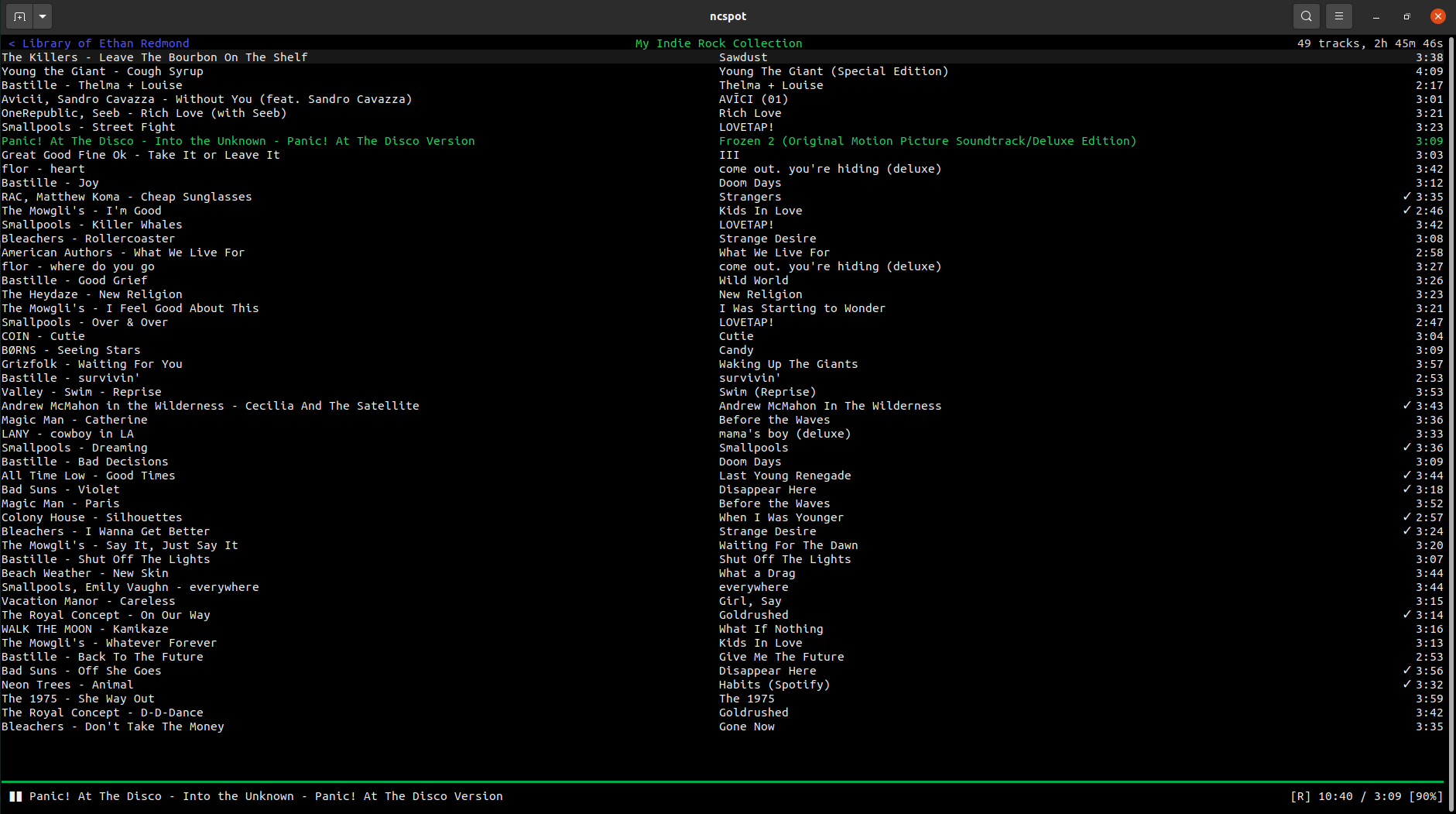Select BØRNS - Seeing Stars track
The width and height of the screenshot is (1456, 814).
pyautogui.click(x=722, y=350)
